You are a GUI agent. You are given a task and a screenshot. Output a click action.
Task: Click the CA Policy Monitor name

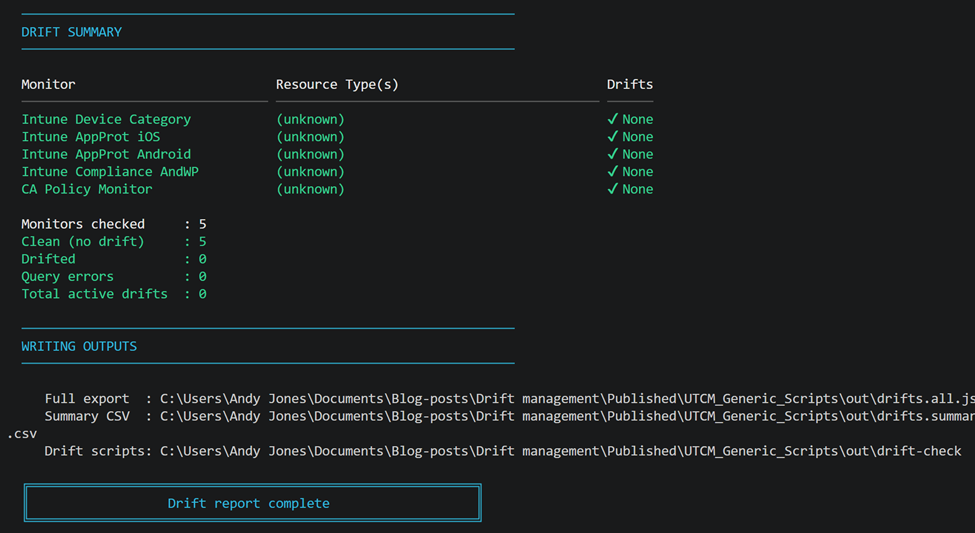87,189
